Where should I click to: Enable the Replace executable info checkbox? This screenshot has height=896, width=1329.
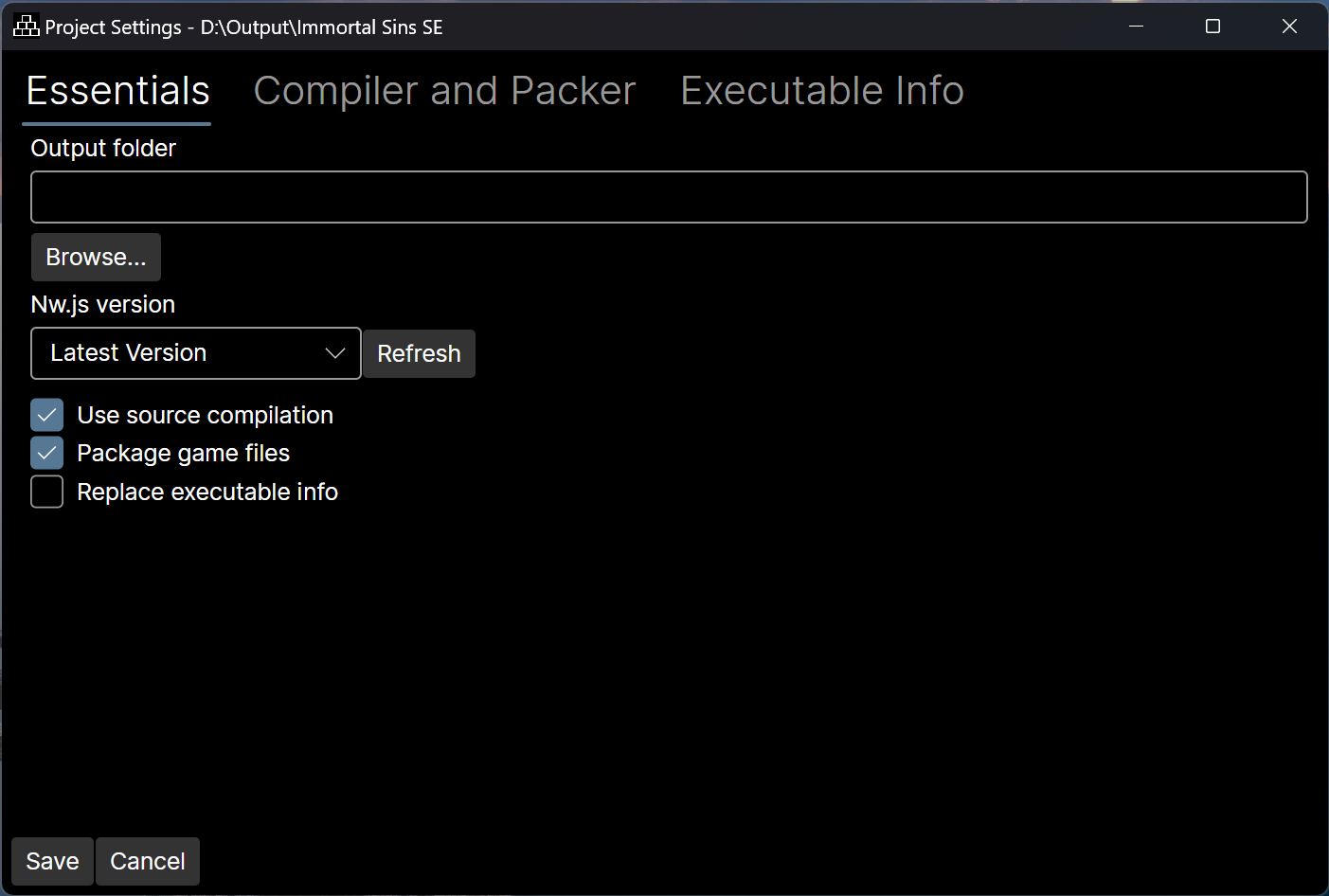click(x=47, y=492)
